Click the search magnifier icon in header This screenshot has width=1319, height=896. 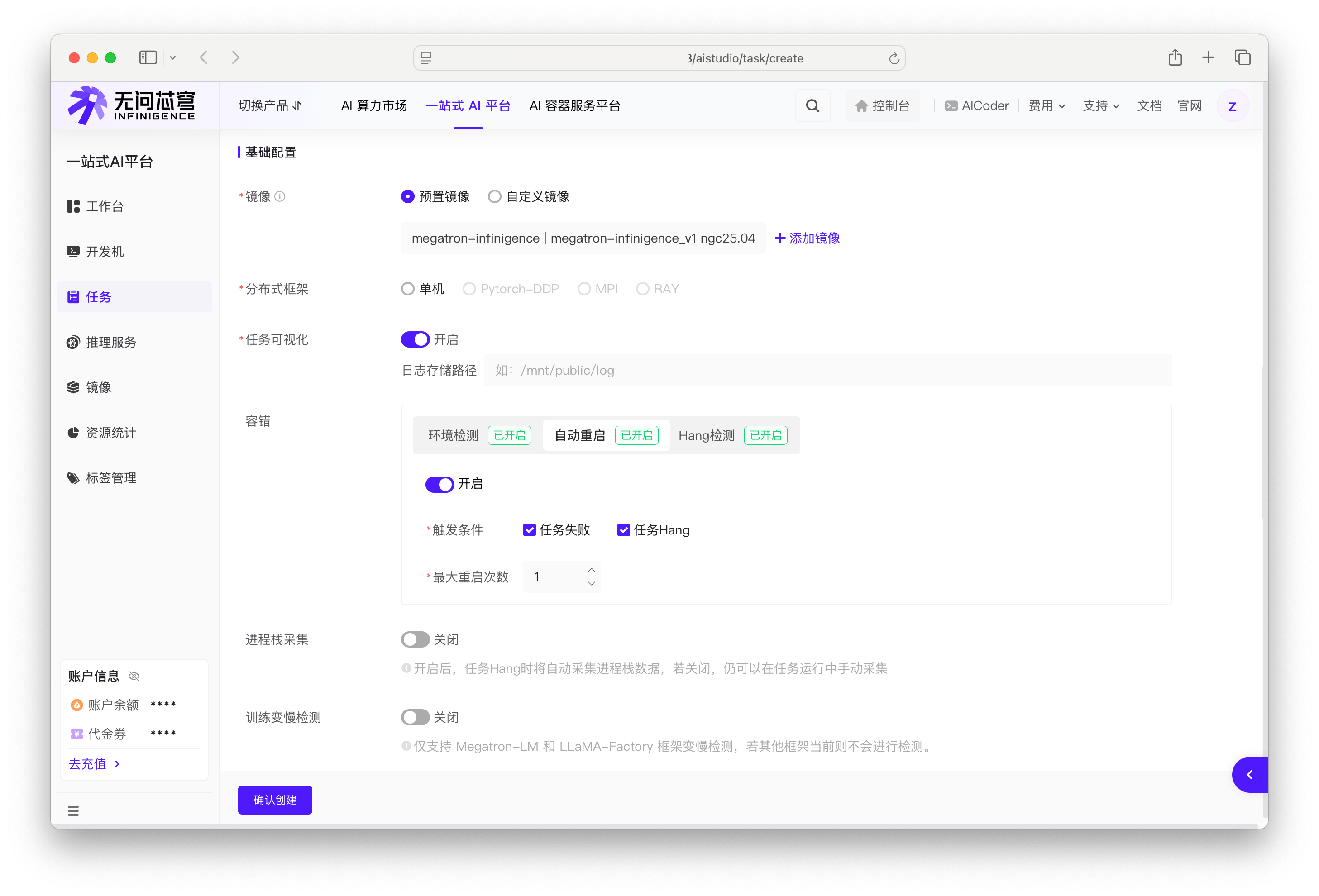coord(812,106)
